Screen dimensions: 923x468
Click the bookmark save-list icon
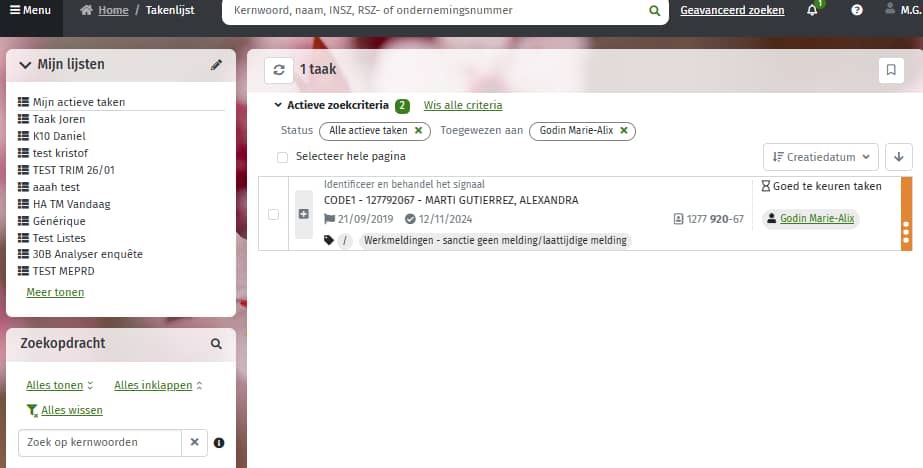point(891,70)
